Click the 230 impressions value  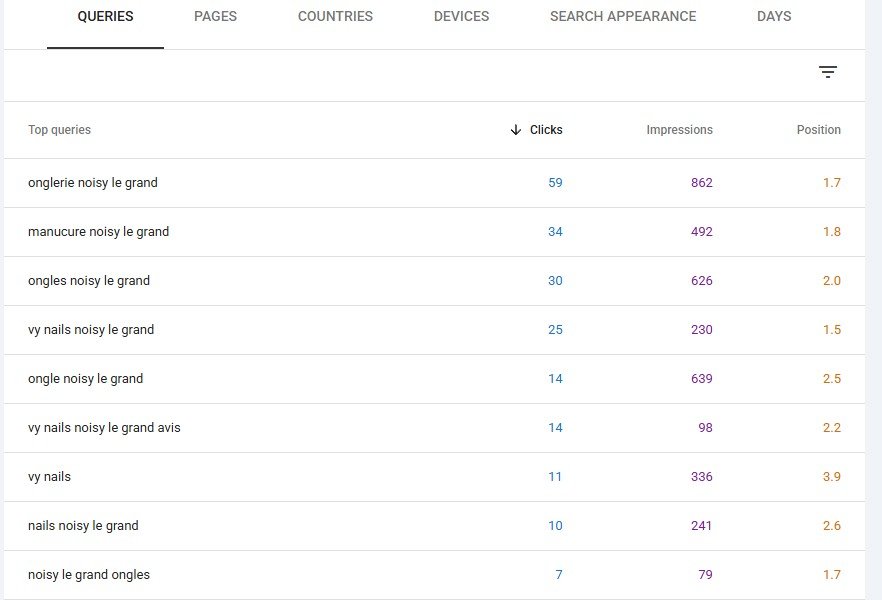(x=701, y=330)
